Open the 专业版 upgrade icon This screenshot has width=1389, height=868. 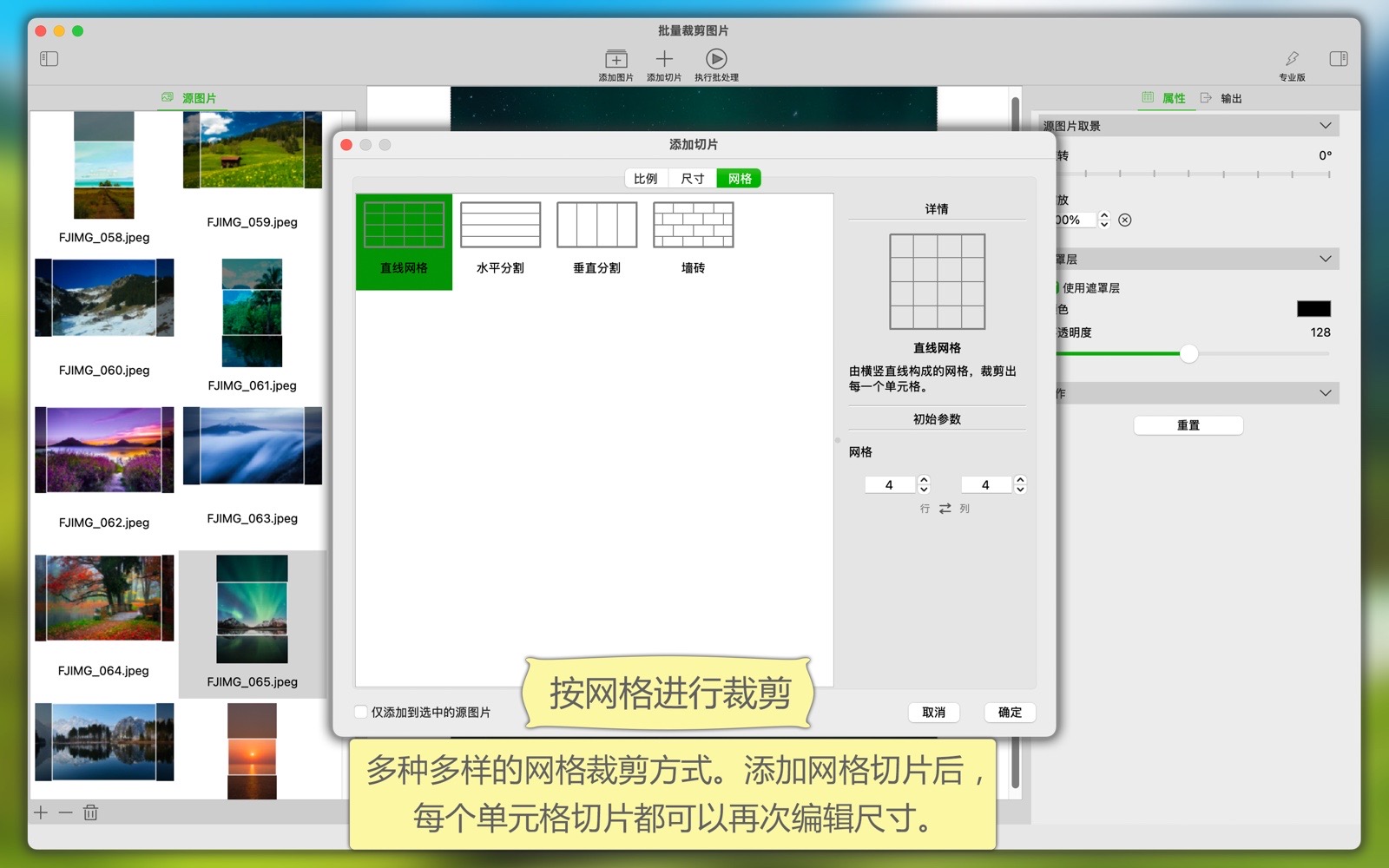pyautogui.click(x=1292, y=59)
